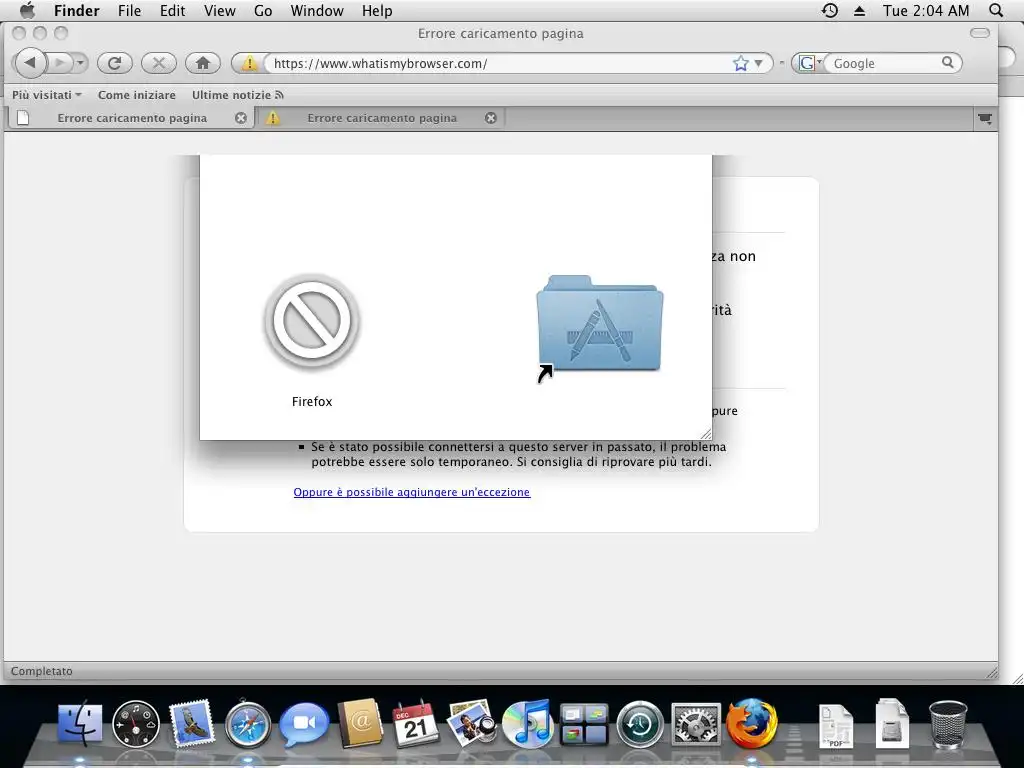
Task: Open the Go menu
Action: [263, 10]
